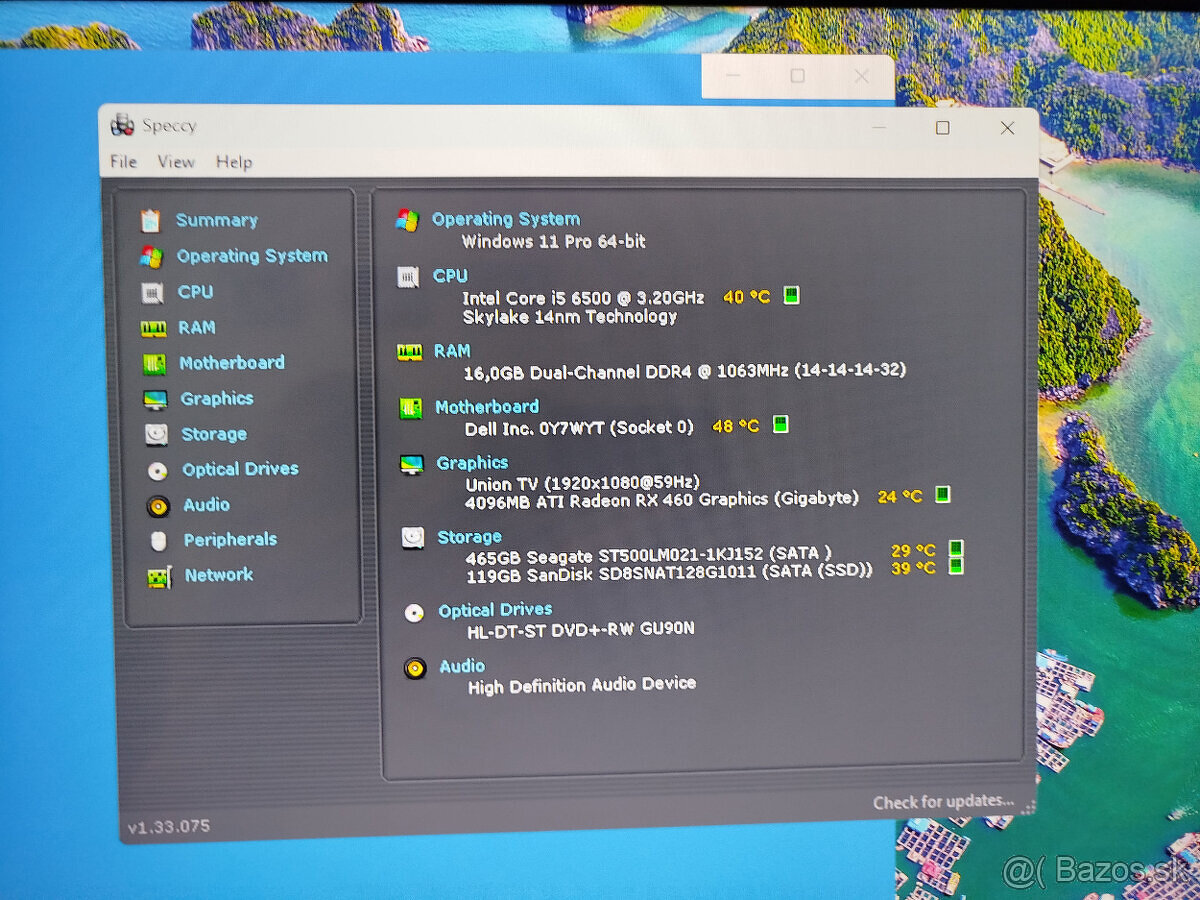Select Optical Drives in the sidebar
1200x900 pixels.
pos(240,469)
